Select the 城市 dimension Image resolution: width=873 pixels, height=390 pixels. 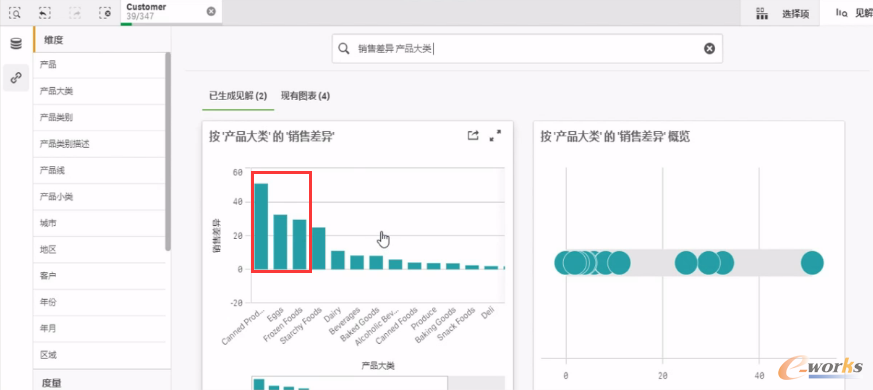coord(100,223)
